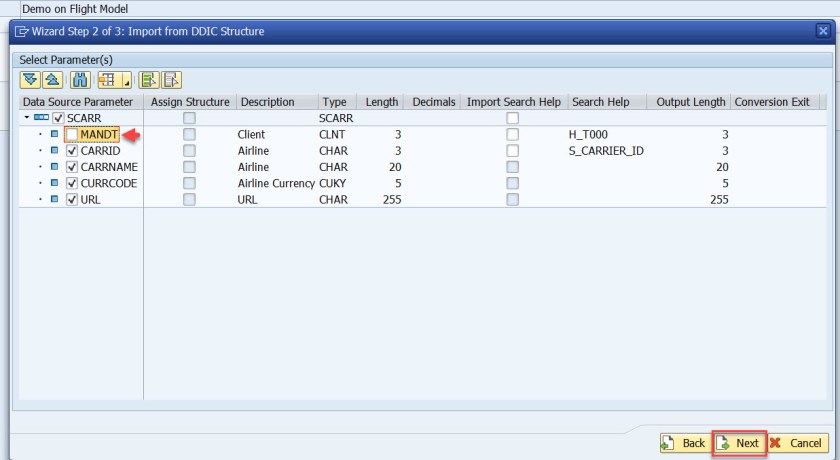
Task: Click the SCARR structure icon in tree
Action: tap(41, 117)
